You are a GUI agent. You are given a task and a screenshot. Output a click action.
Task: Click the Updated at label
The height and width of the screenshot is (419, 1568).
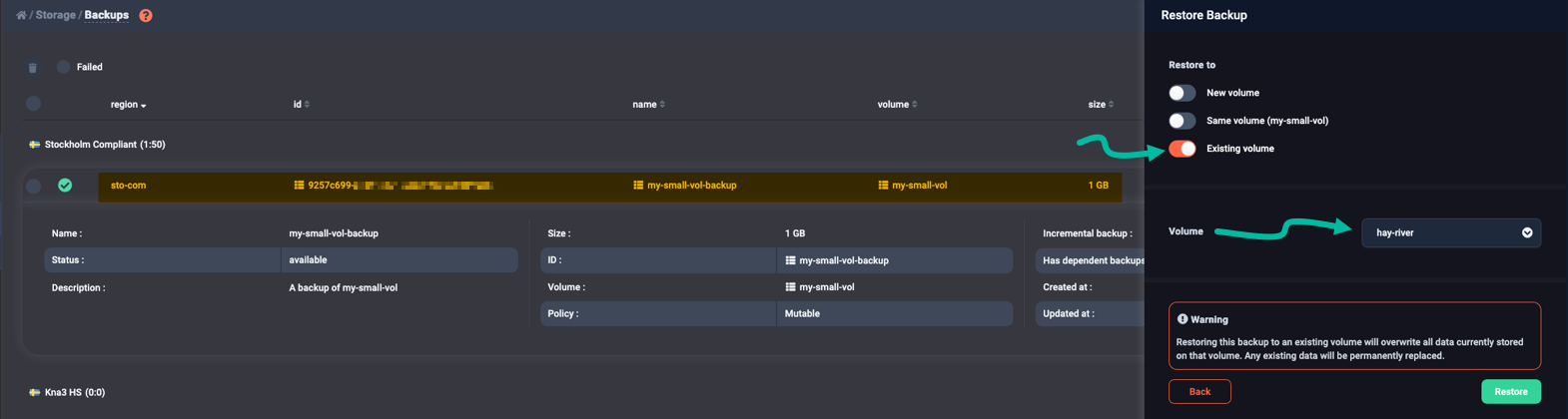tap(1069, 314)
